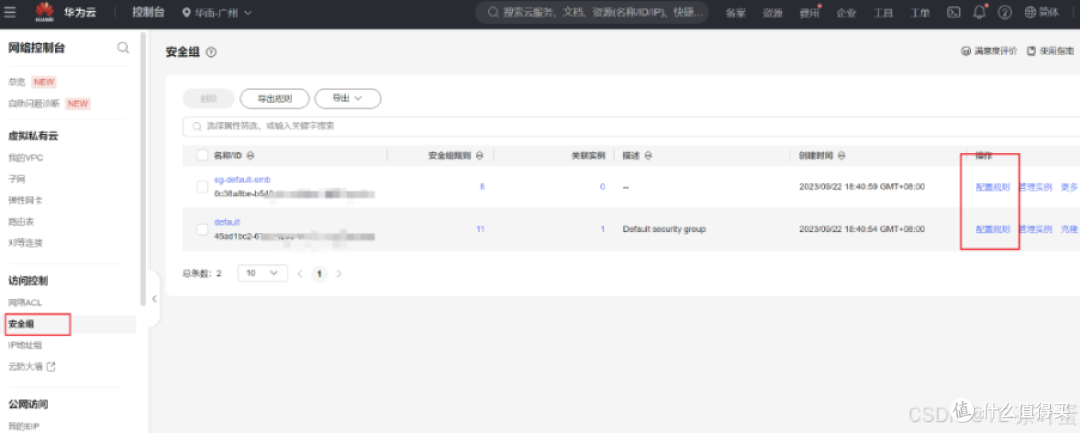Open the hamburger service list menu
The image size is (1080, 433).
(10, 12)
